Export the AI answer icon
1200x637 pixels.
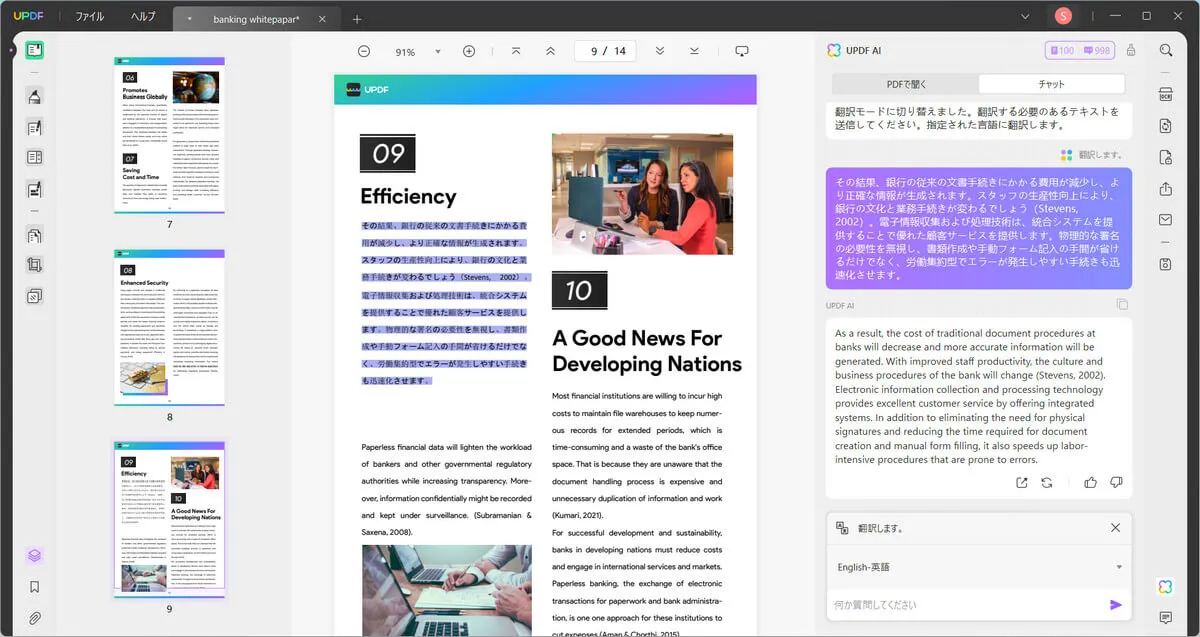[x=1021, y=482]
